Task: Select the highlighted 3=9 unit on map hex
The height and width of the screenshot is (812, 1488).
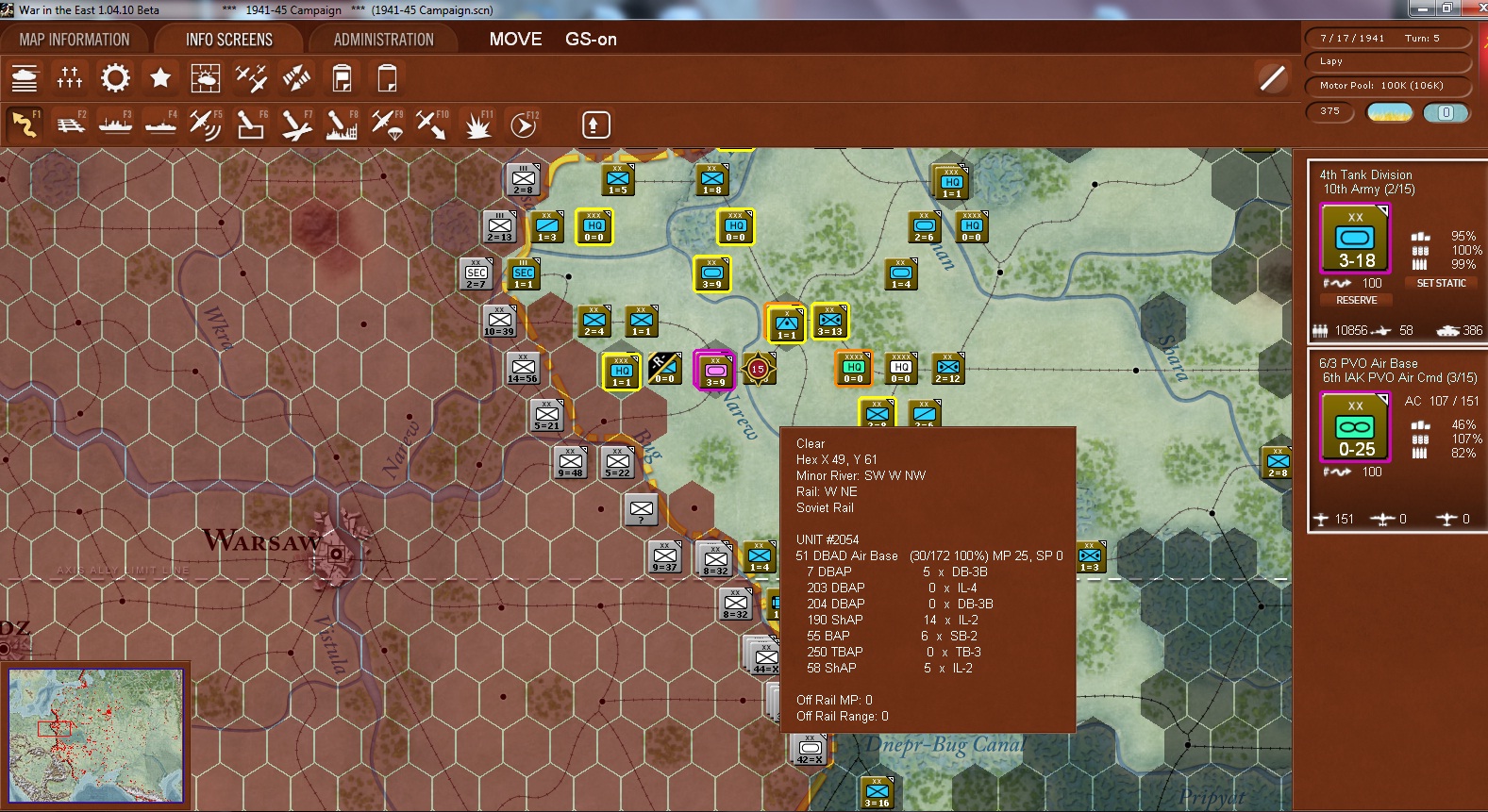Action: pyautogui.click(x=715, y=370)
